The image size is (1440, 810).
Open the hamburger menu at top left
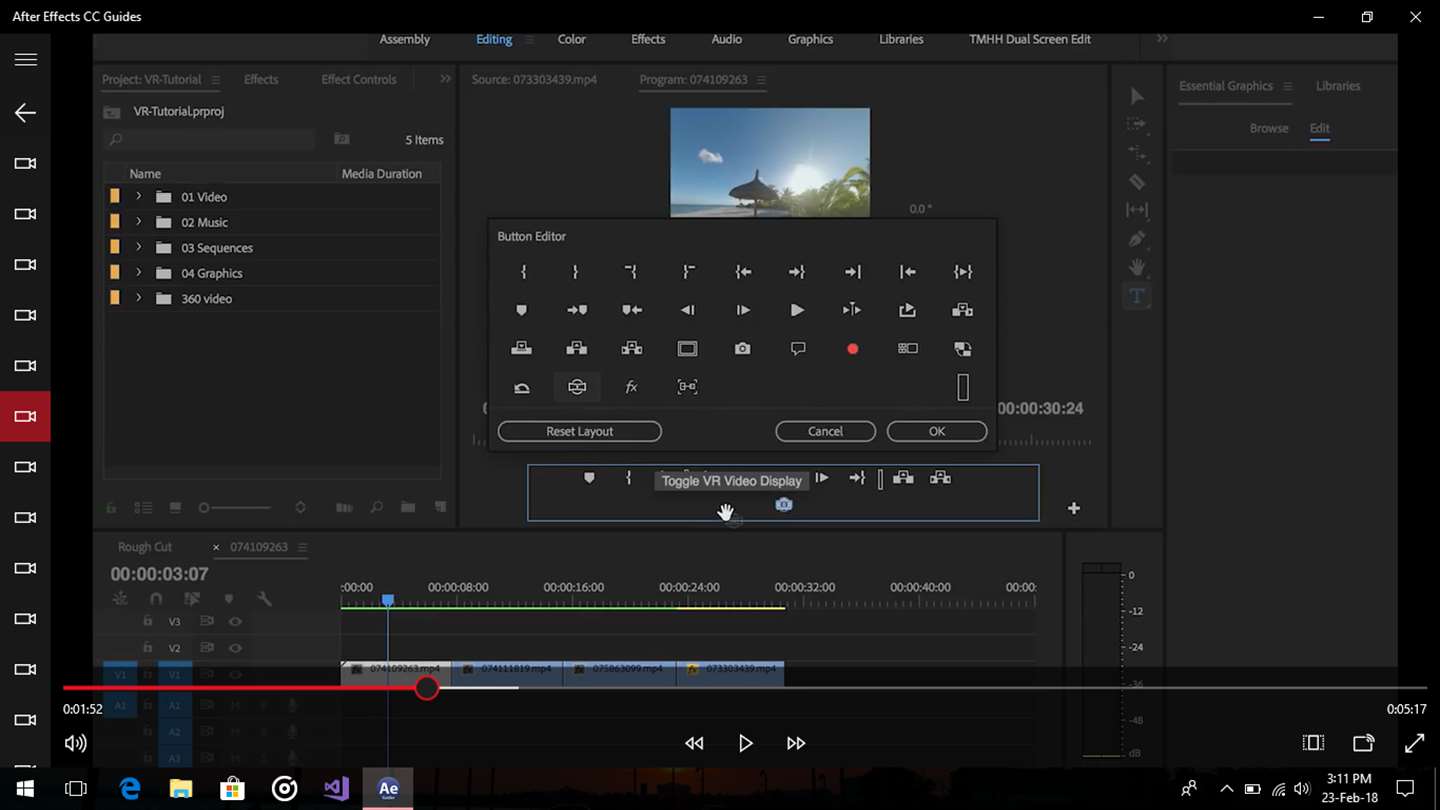pyautogui.click(x=25, y=60)
